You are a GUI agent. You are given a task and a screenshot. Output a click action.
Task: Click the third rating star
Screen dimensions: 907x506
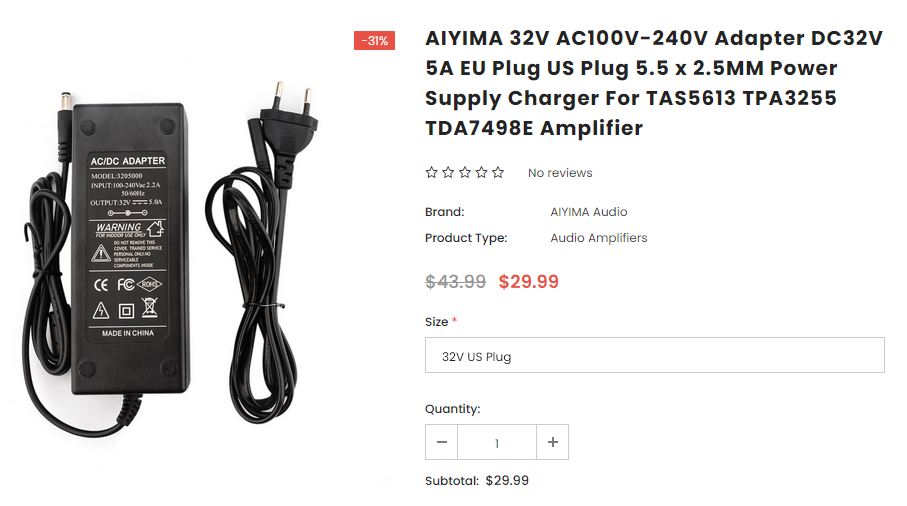point(465,172)
